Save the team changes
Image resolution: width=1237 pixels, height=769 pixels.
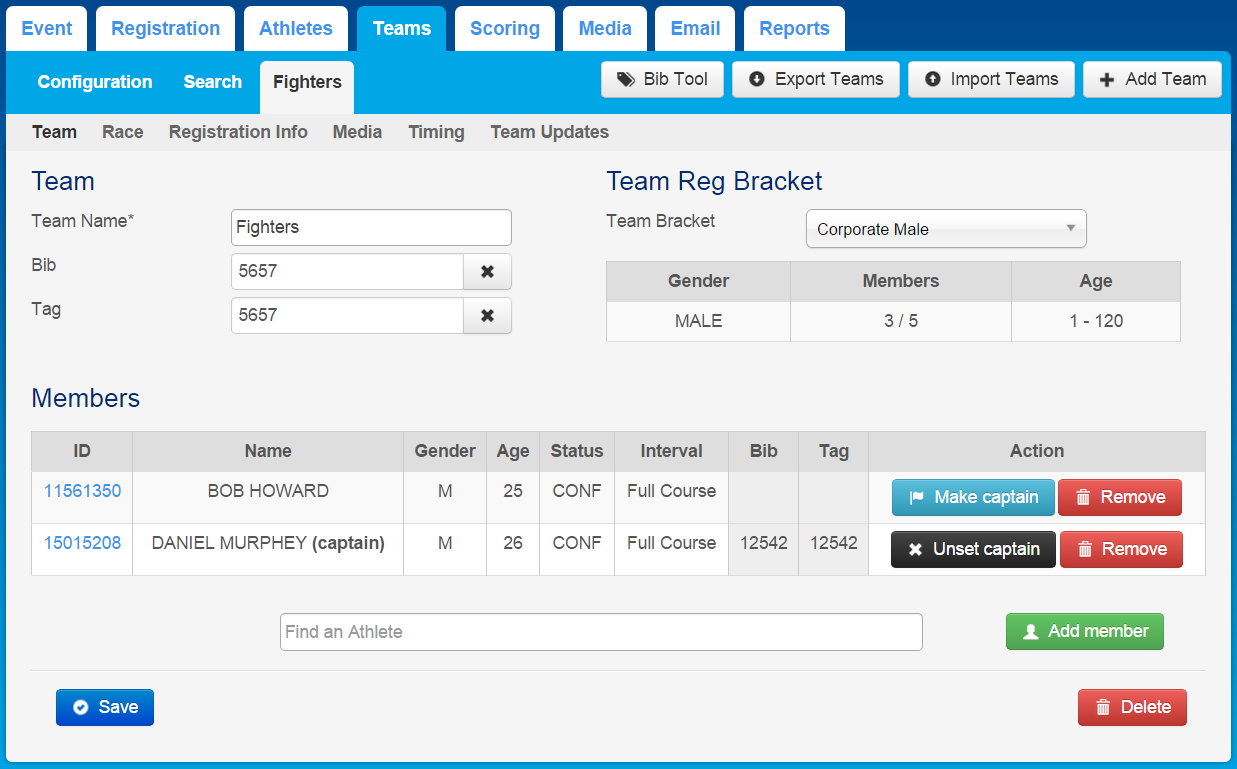[105, 707]
